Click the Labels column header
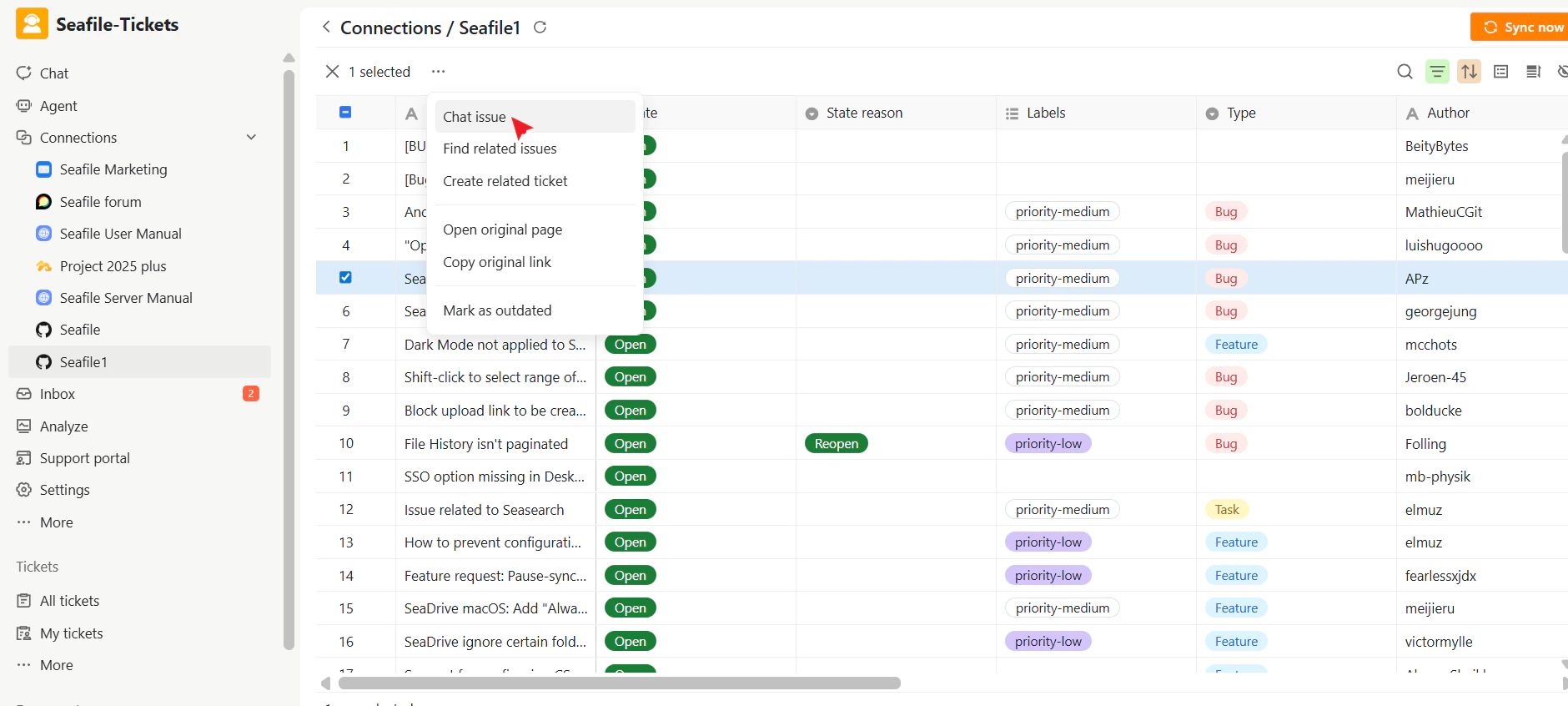Screen dimensions: 1568x706 (x=1096, y=113)
